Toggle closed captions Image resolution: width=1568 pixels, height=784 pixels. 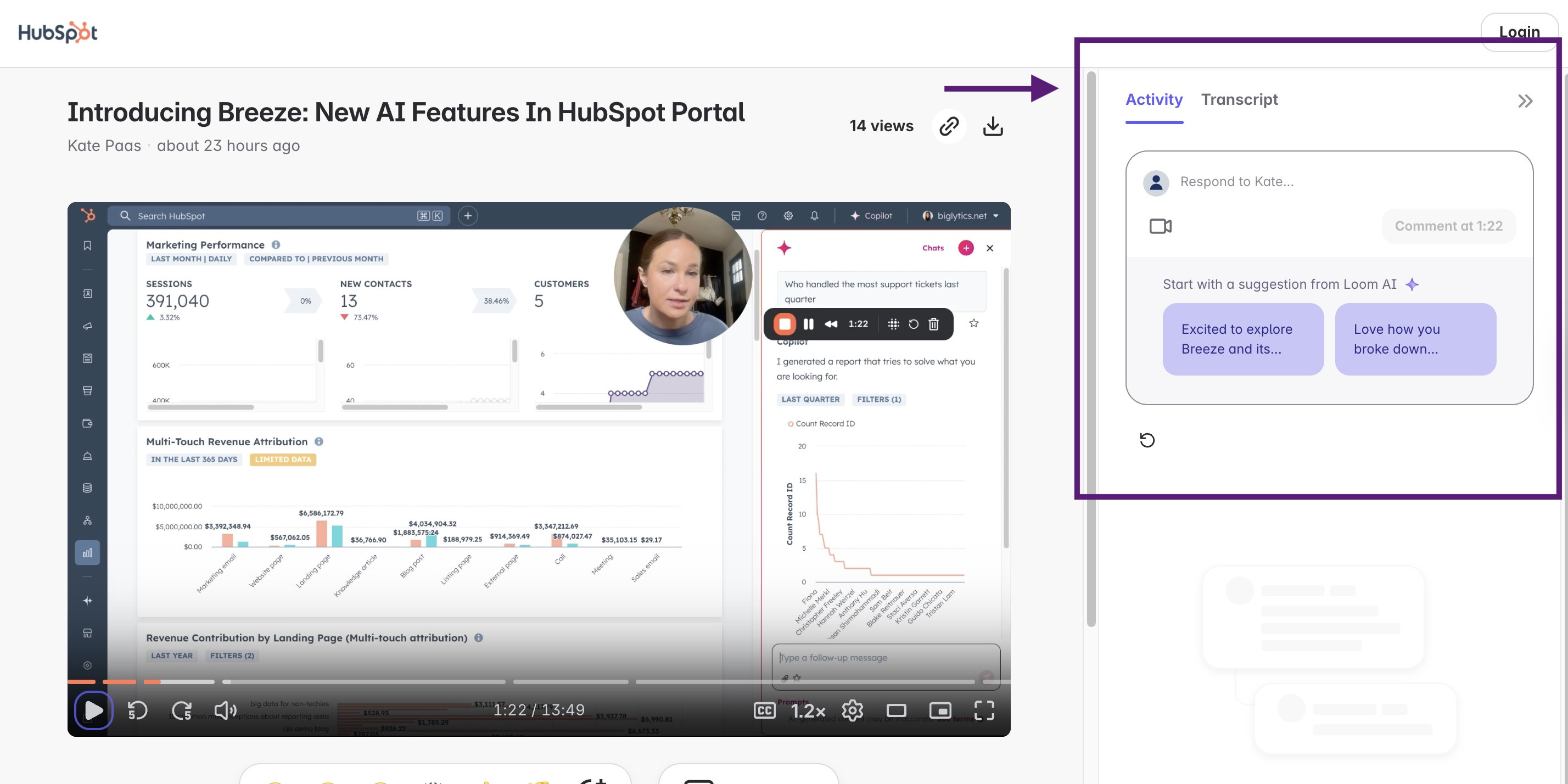[x=765, y=710]
